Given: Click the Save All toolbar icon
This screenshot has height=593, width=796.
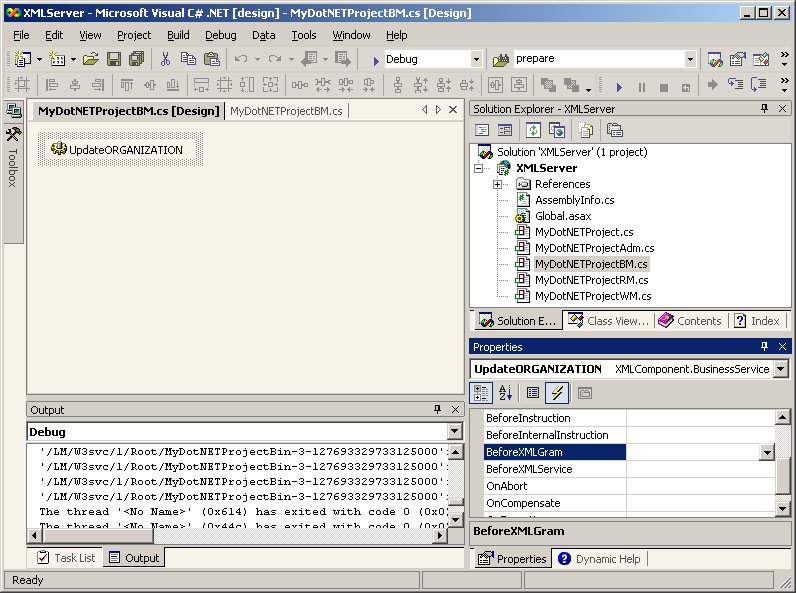Looking at the screenshot, I should (x=135, y=60).
